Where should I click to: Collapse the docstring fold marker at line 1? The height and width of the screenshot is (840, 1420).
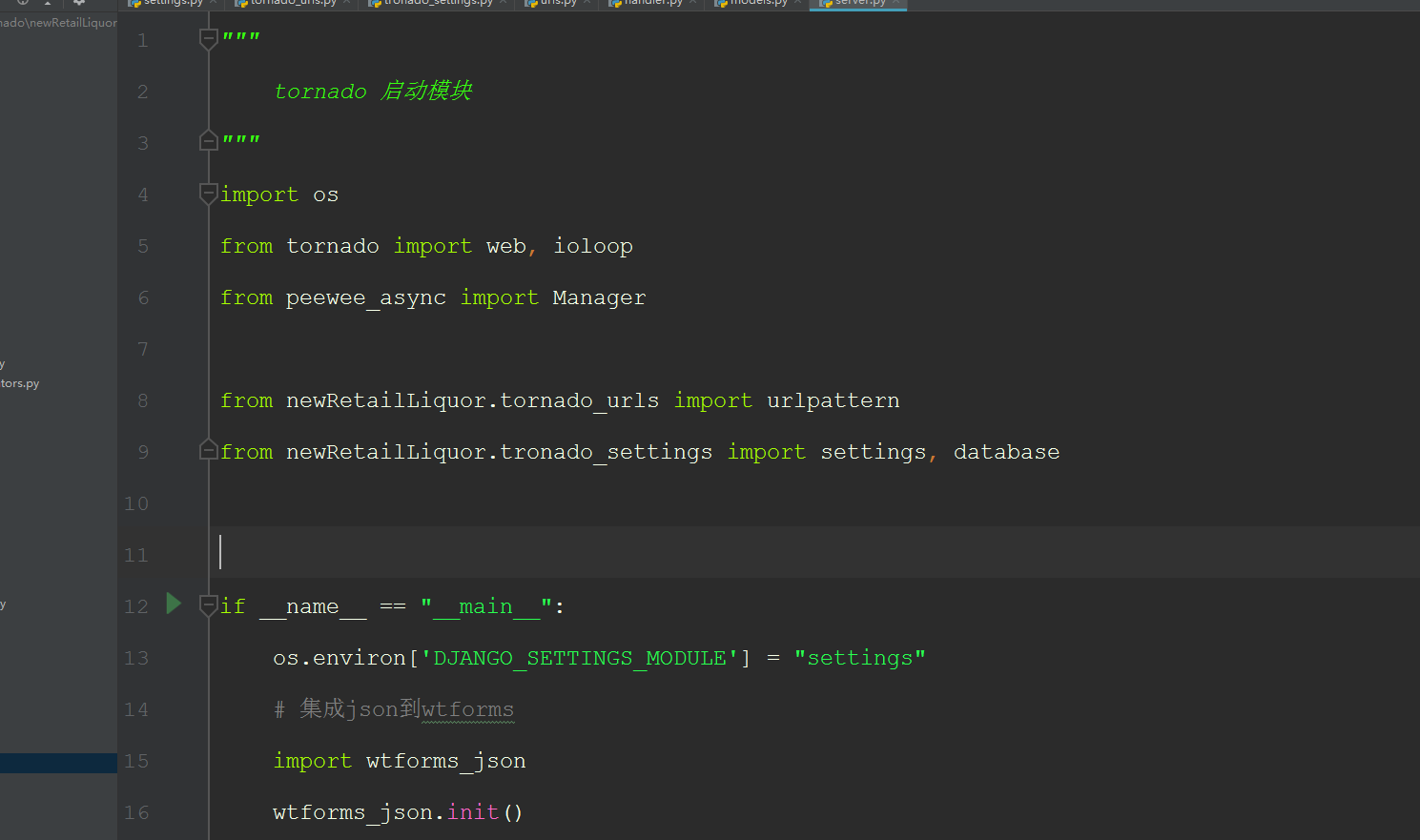[208, 39]
